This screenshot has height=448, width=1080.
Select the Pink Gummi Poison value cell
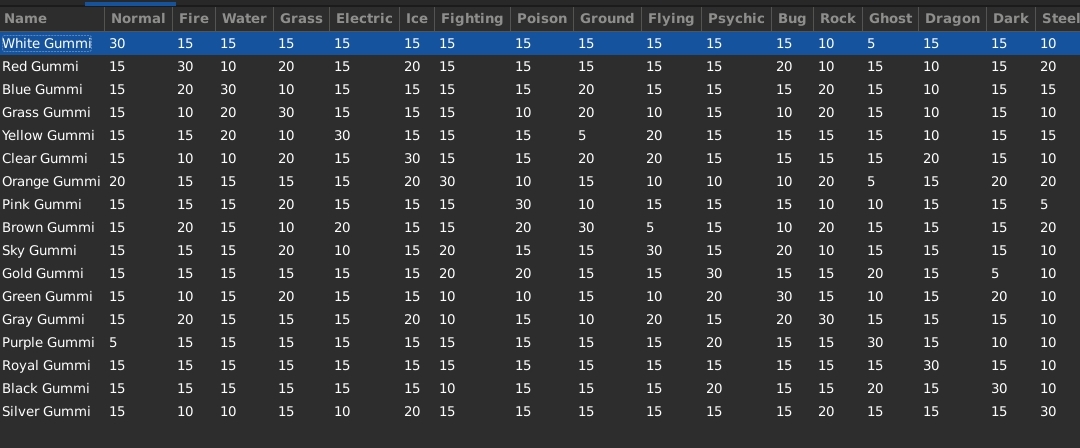pyautogui.click(x=523, y=204)
